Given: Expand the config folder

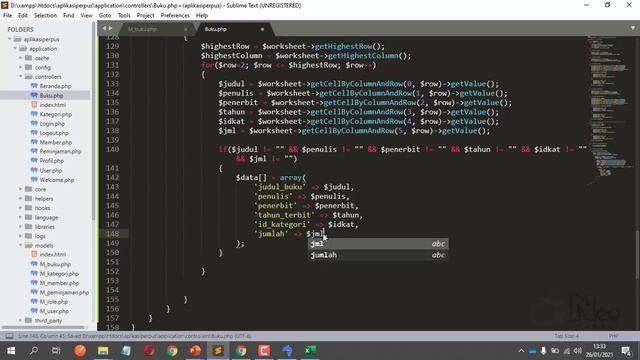Looking at the screenshot, I should (x=20, y=67).
